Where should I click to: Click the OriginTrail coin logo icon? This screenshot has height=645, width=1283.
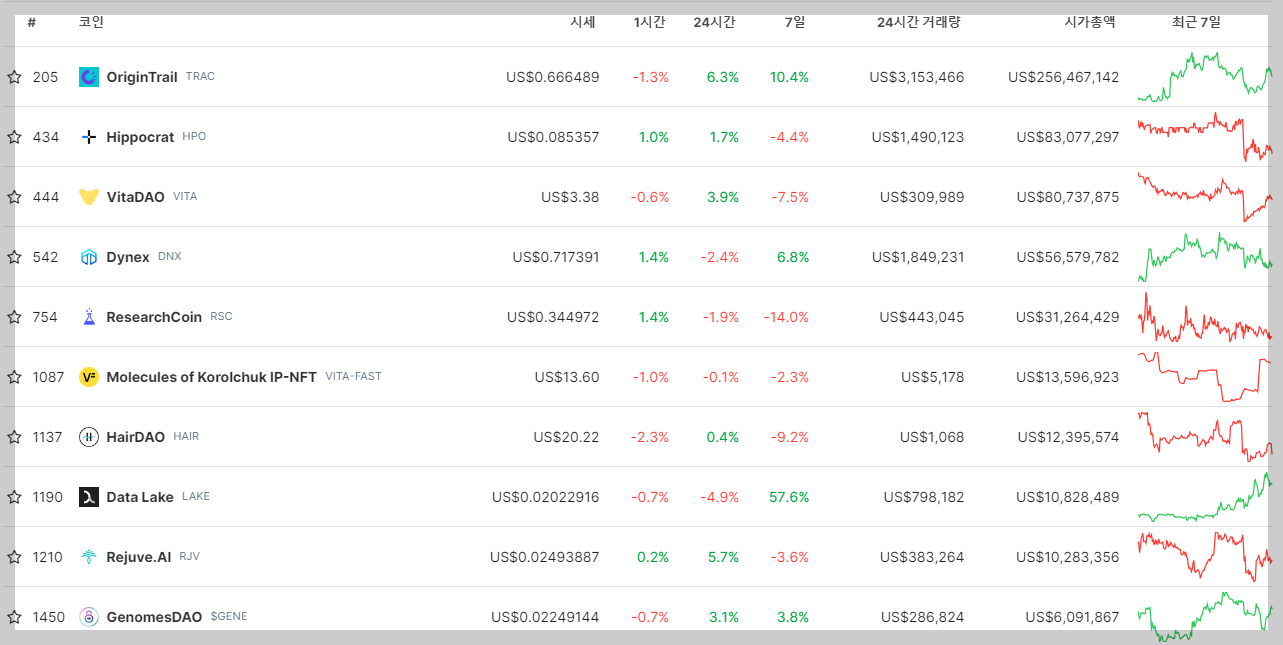click(89, 77)
